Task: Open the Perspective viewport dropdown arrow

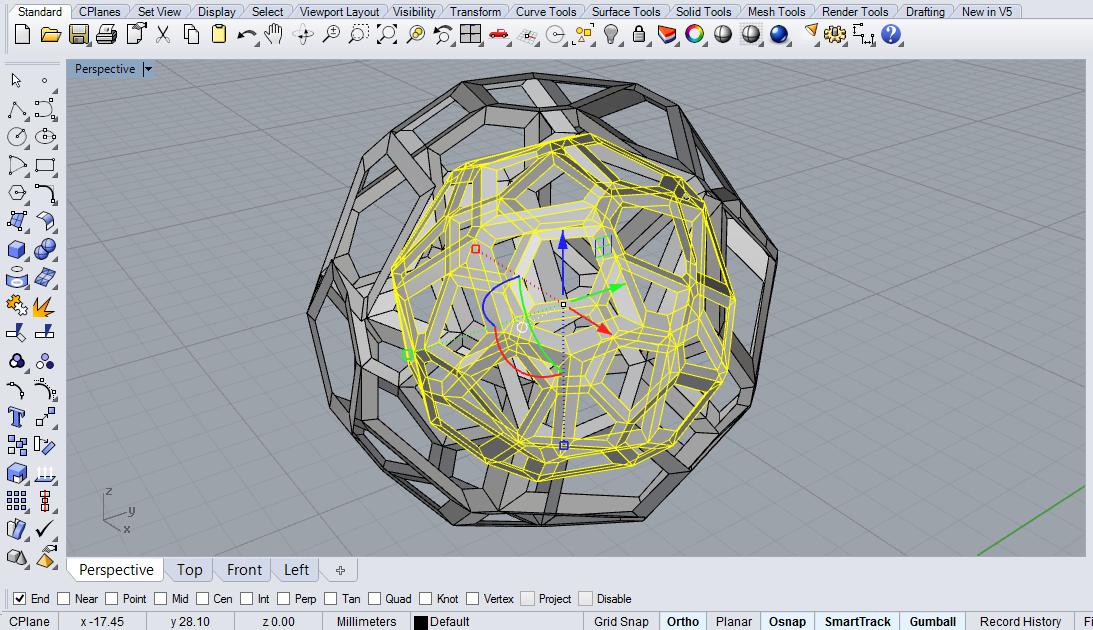Action: pyautogui.click(x=148, y=69)
